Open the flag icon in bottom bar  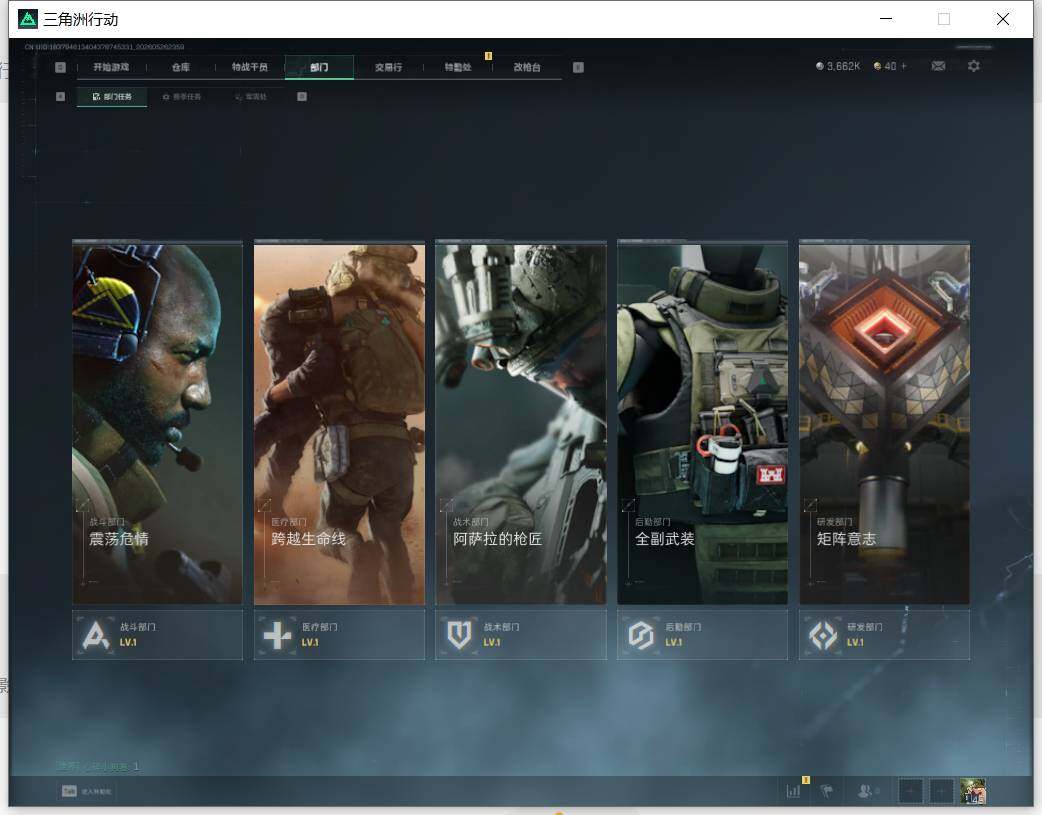point(827,791)
